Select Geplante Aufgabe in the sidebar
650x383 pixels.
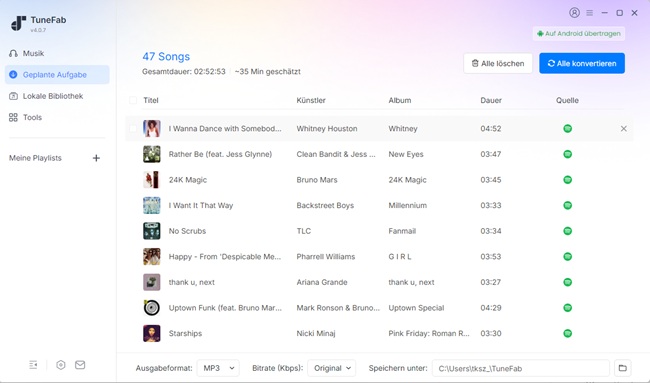point(57,75)
